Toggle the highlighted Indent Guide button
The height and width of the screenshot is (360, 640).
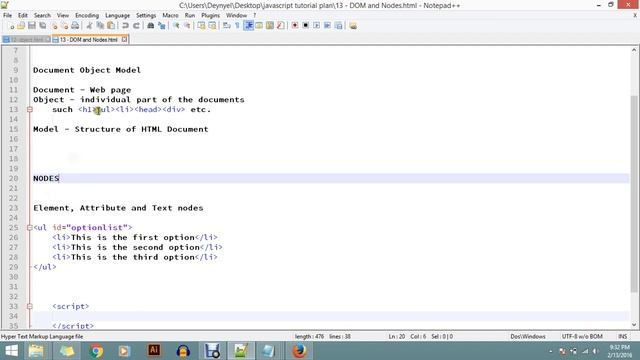(x=248, y=26)
